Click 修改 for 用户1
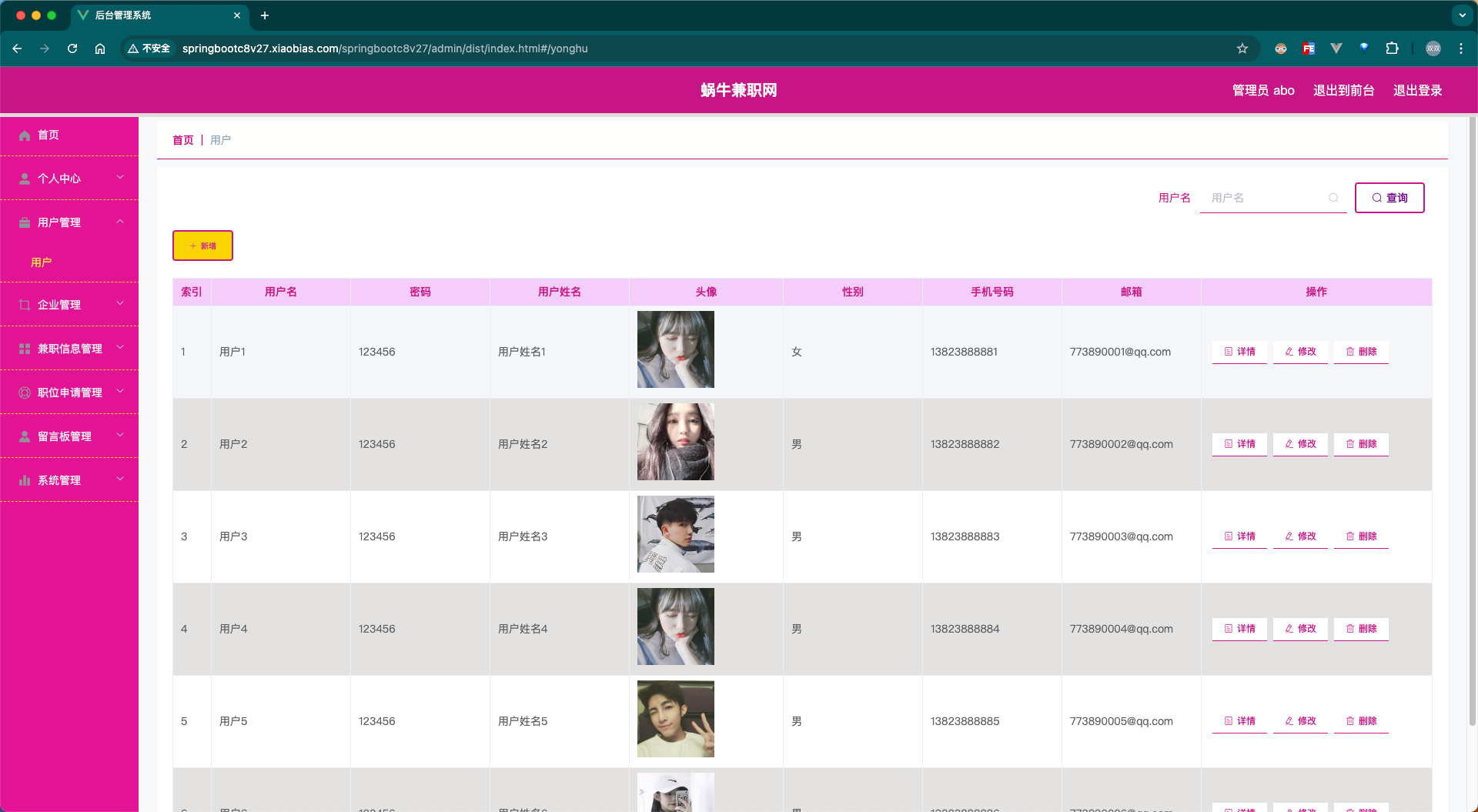The image size is (1478, 812). point(1300,352)
